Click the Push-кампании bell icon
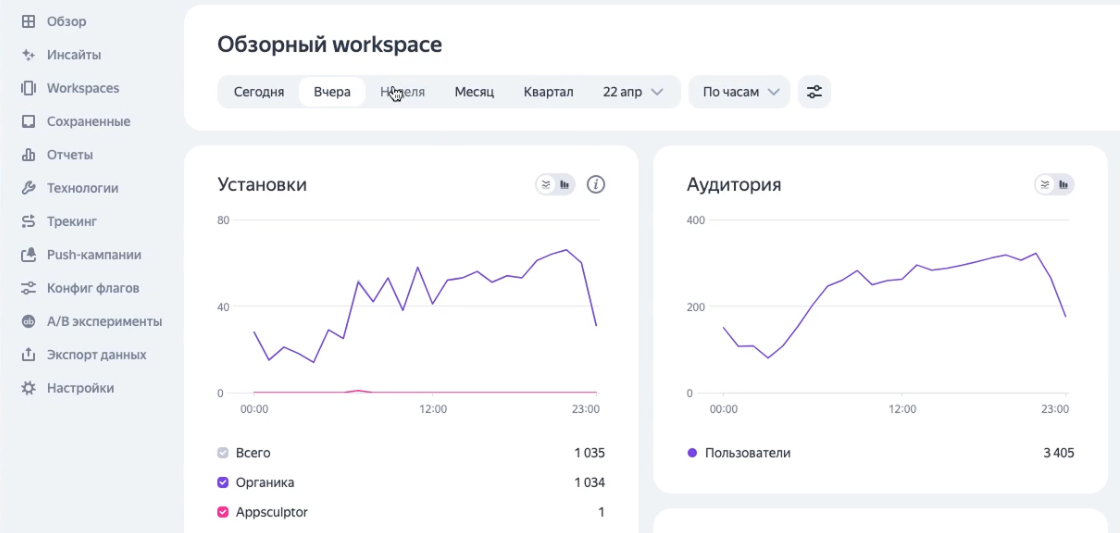The height and width of the screenshot is (533, 1120). click(x=29, y=255)
